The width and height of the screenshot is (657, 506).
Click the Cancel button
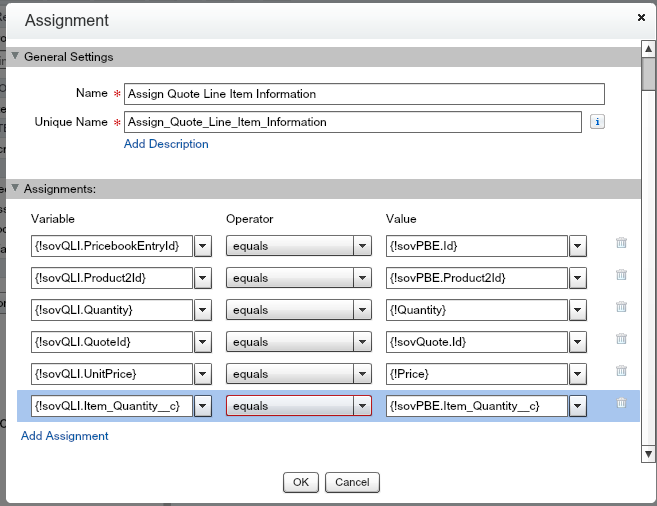coord(352,482)
